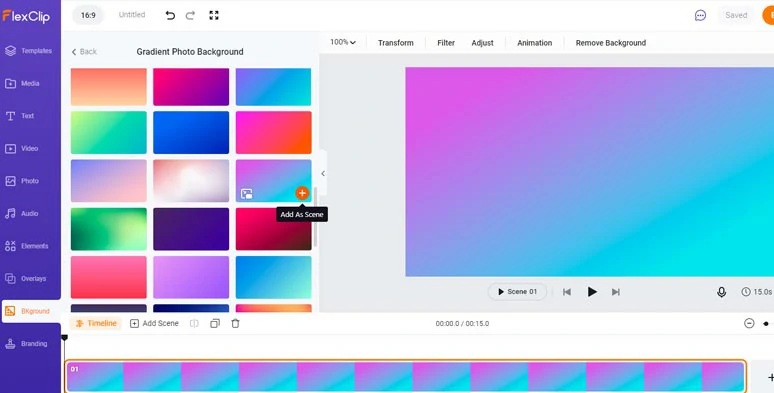The width and height of the screenshot is (774, 393).
Task: Click the Add Scene button
Action: click(155, 323)
